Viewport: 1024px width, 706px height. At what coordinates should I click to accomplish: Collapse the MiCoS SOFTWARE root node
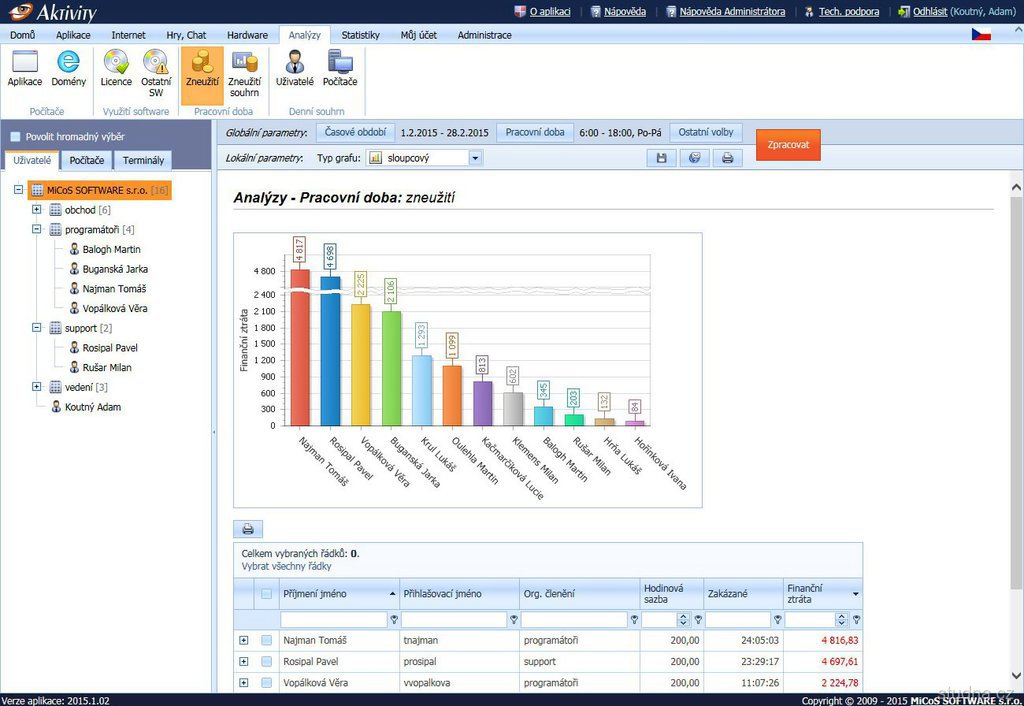click(18, 190)
